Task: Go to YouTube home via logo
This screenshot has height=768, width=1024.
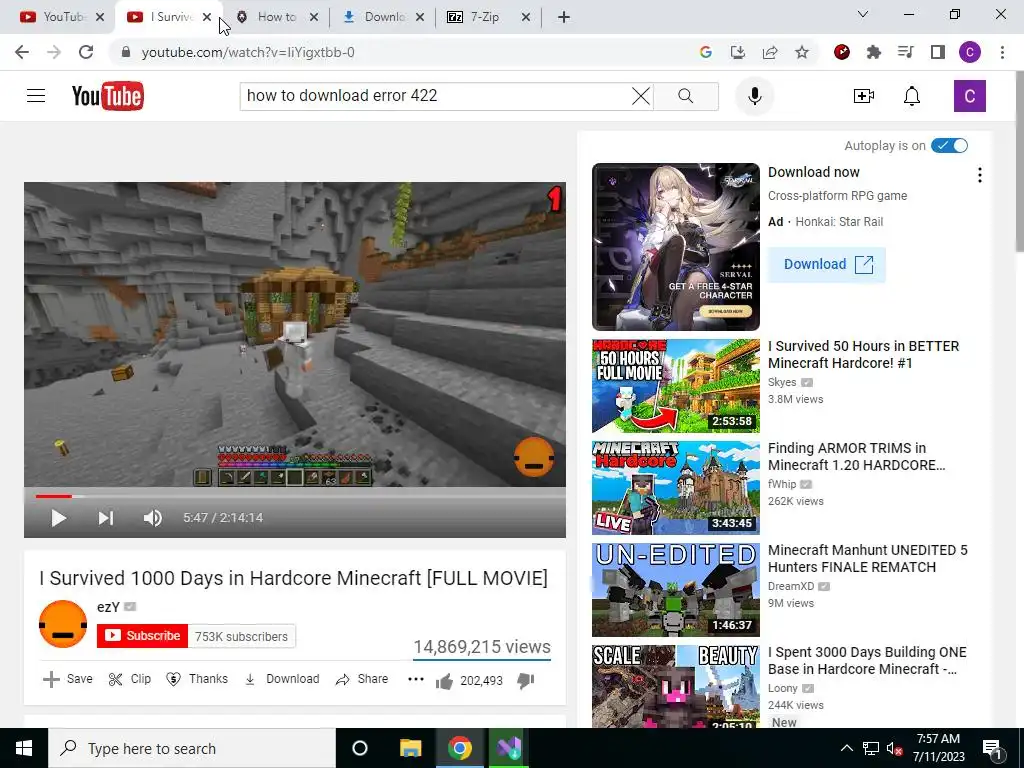Action: tap(108, 96)
